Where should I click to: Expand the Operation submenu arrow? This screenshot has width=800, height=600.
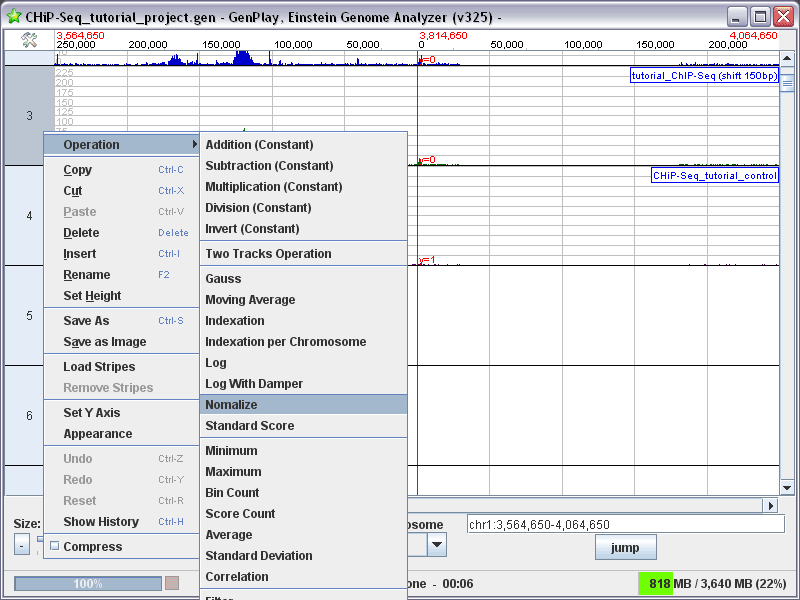click(x=194, y=144)
